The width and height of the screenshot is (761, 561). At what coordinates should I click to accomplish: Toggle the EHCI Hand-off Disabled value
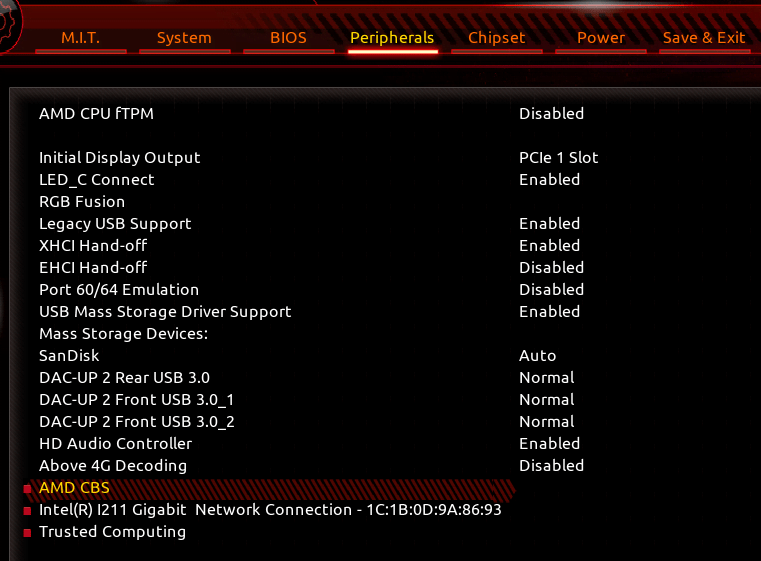(551, 267)
